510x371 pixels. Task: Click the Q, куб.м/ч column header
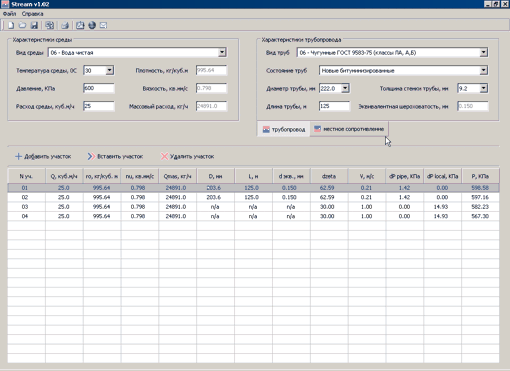point(64,176)
